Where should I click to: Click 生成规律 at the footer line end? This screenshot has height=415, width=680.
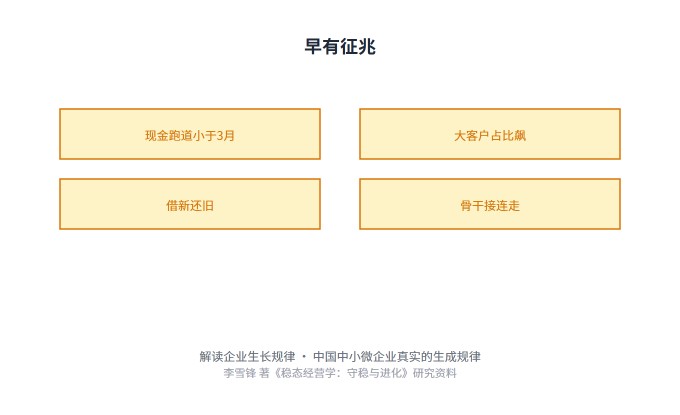457,356
